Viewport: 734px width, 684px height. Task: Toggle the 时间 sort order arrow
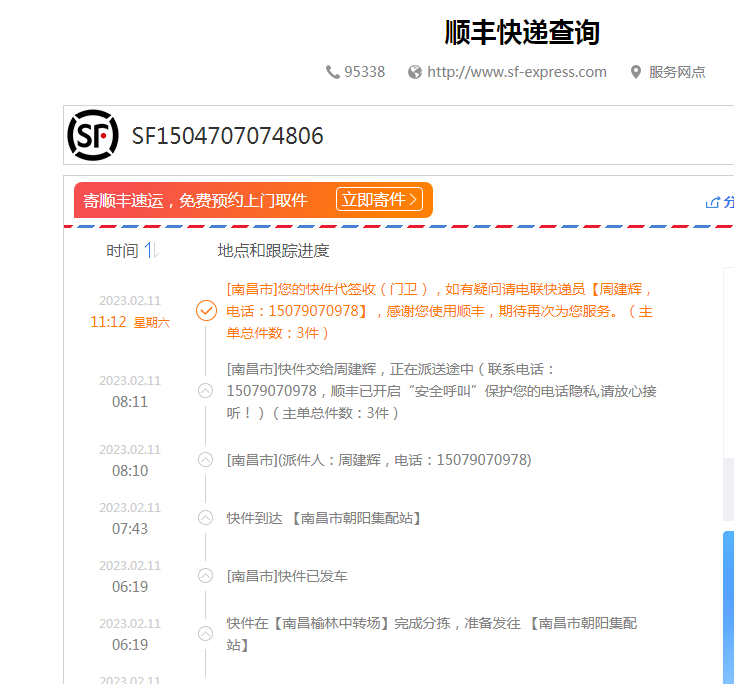tap(151, 250)
